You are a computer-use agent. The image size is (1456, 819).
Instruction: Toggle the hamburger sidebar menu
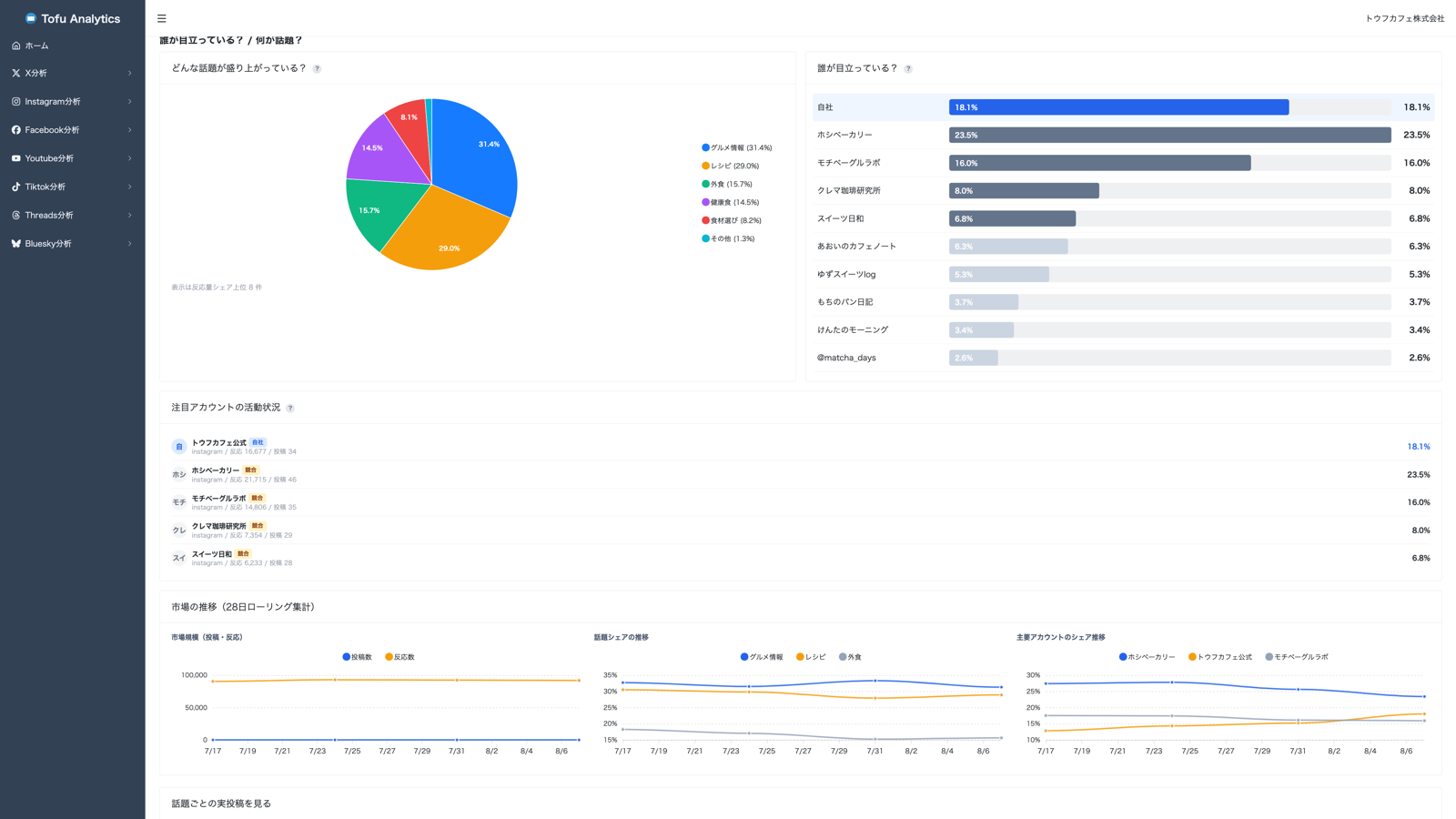click(x=162, y=18)
